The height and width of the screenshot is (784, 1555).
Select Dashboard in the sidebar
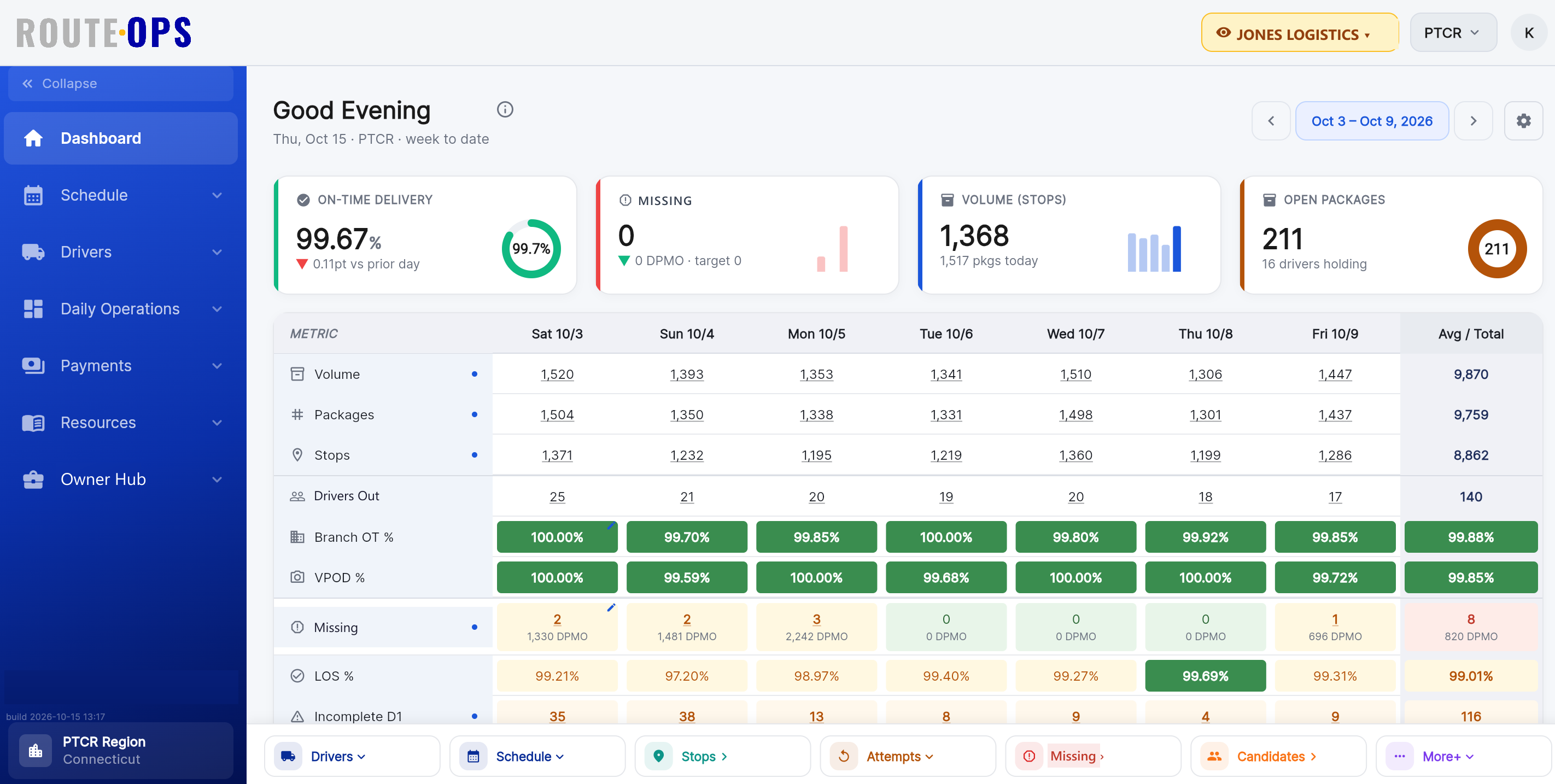121,138
